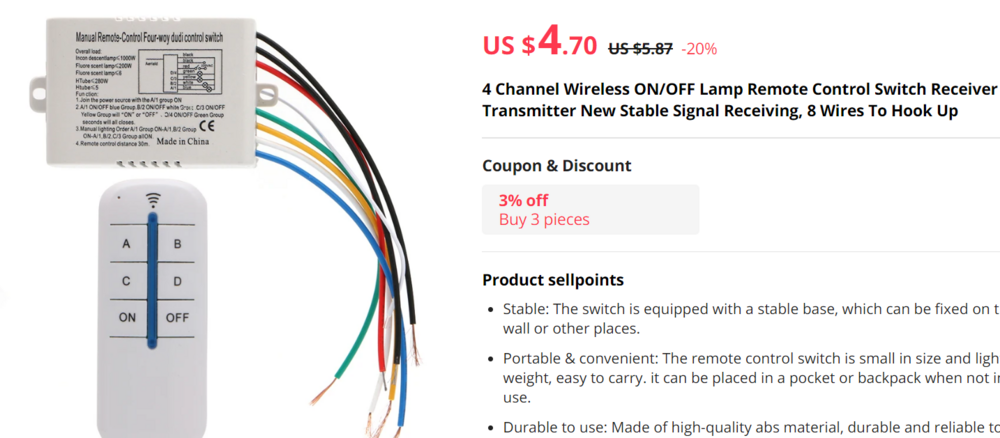Select the "3% off" coupon offer
The width and height of the screenshot is (1000, 438).
coord(523,200)
